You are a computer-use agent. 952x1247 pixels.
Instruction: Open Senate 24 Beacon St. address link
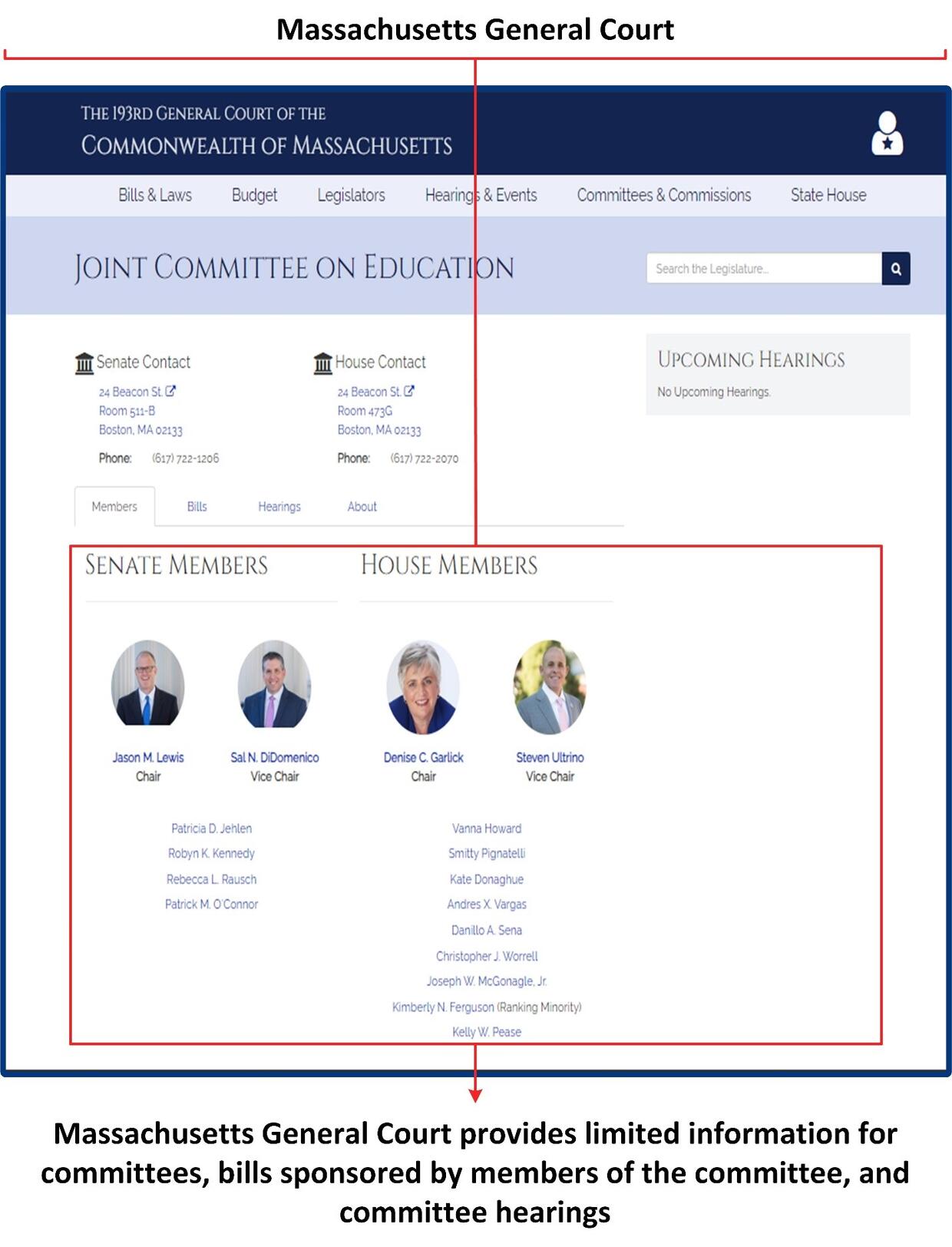131,392
